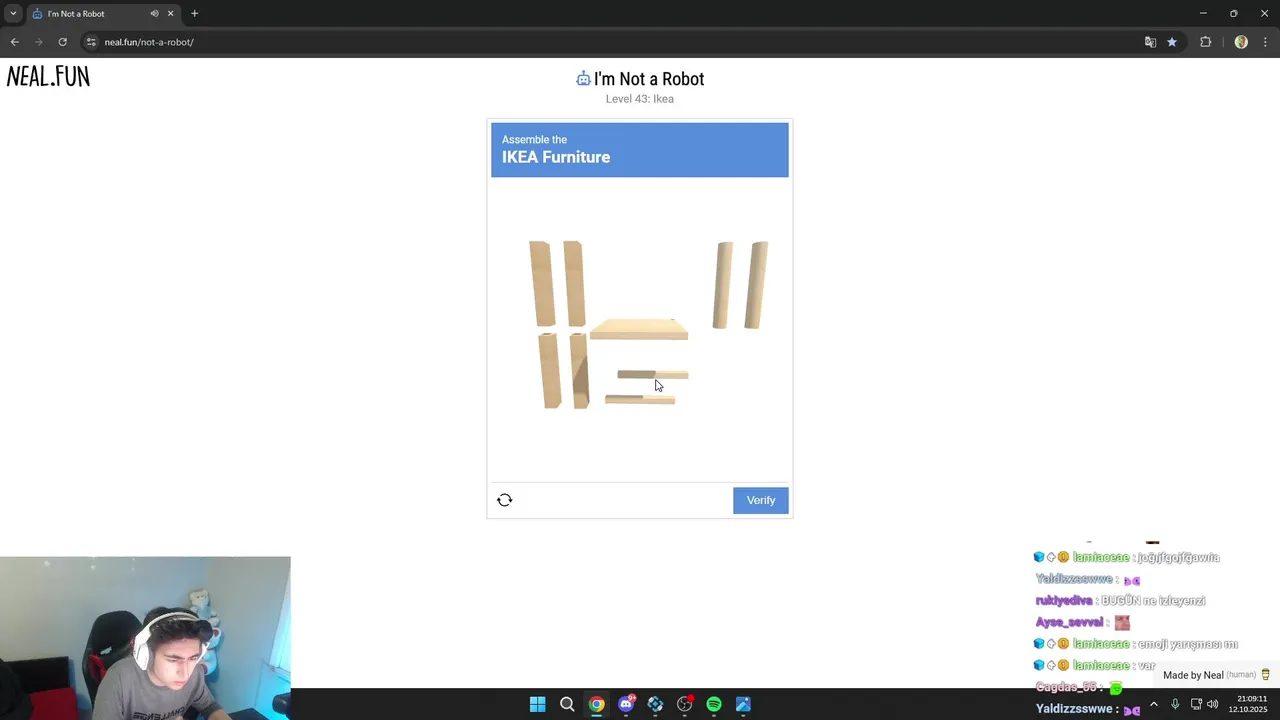The image size is (1280, 720).
Task: Open site information icon in address bar
Action: pyautogui.click(x=91, y=42)
